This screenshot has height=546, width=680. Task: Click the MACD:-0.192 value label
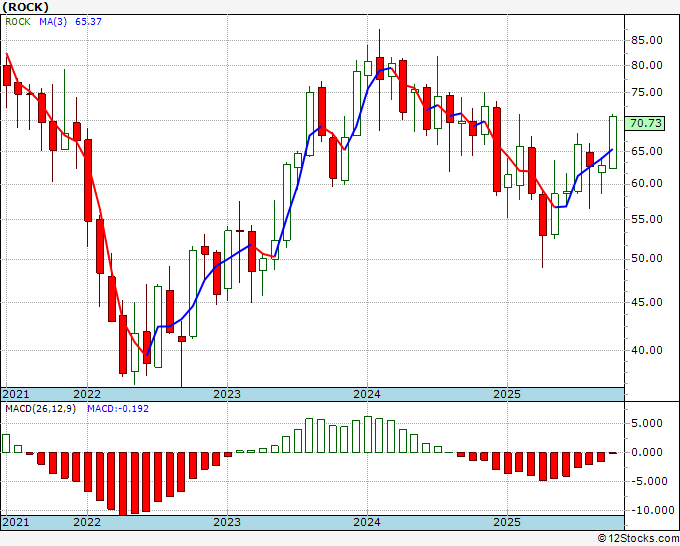pyautogui.click(x=118, y=409)
